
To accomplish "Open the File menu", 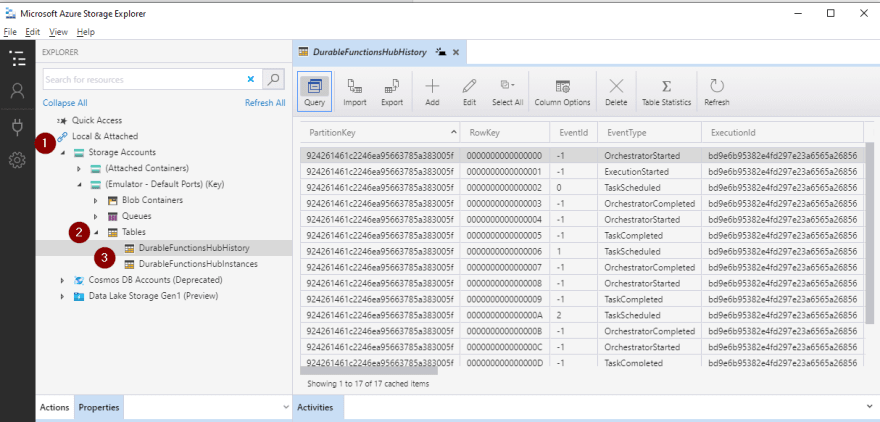I will point(10,32).
